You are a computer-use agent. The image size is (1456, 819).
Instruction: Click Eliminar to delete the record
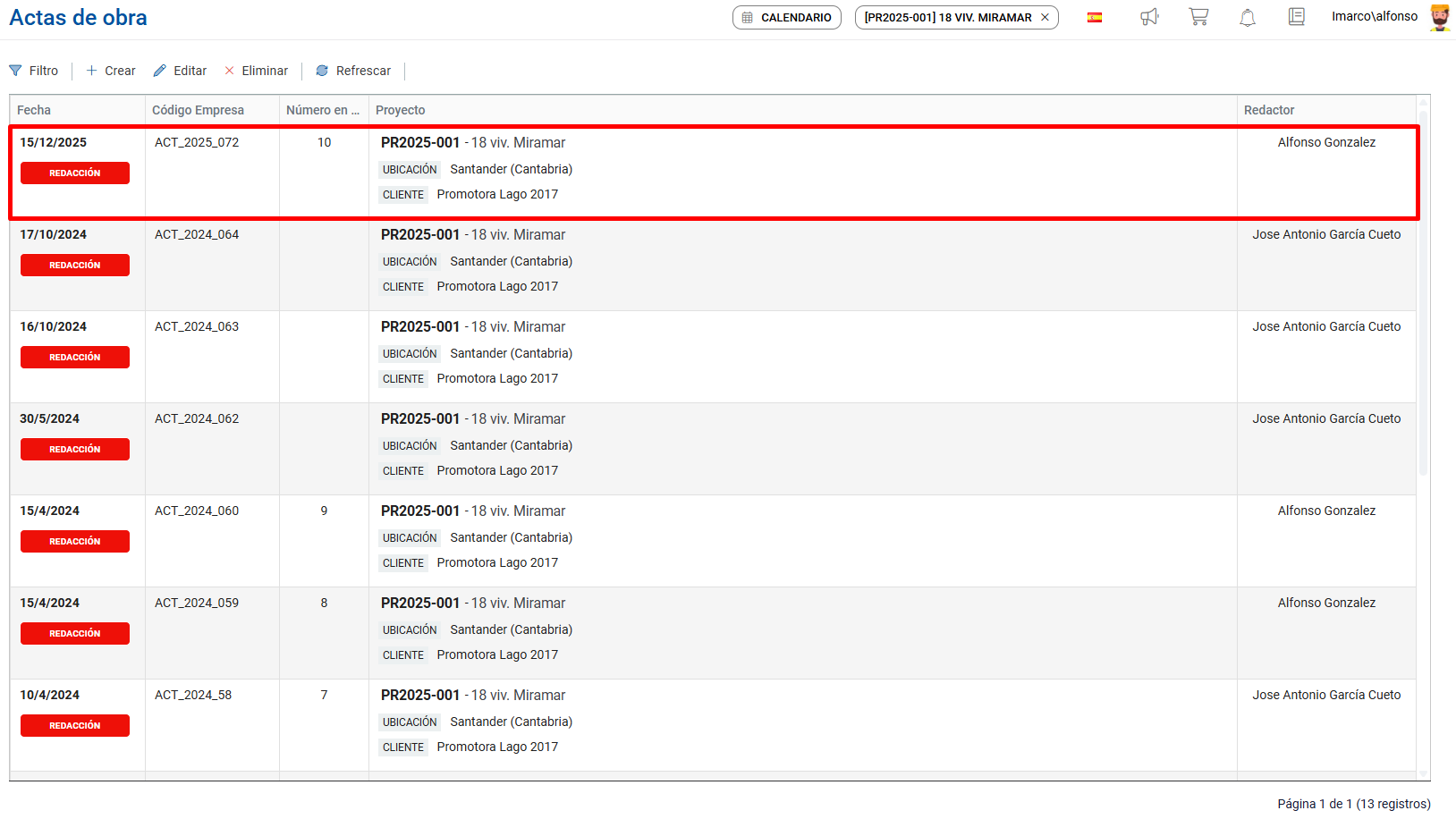[256, 71]
